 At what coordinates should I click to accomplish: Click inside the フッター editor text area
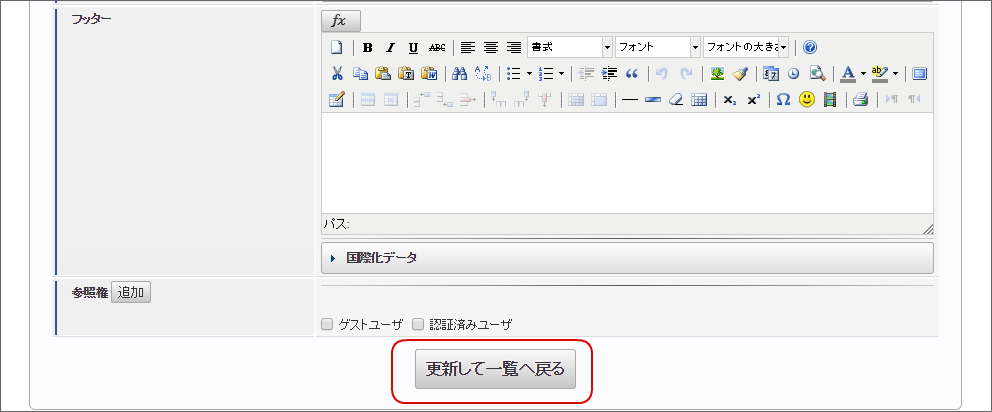click(627, 163)
